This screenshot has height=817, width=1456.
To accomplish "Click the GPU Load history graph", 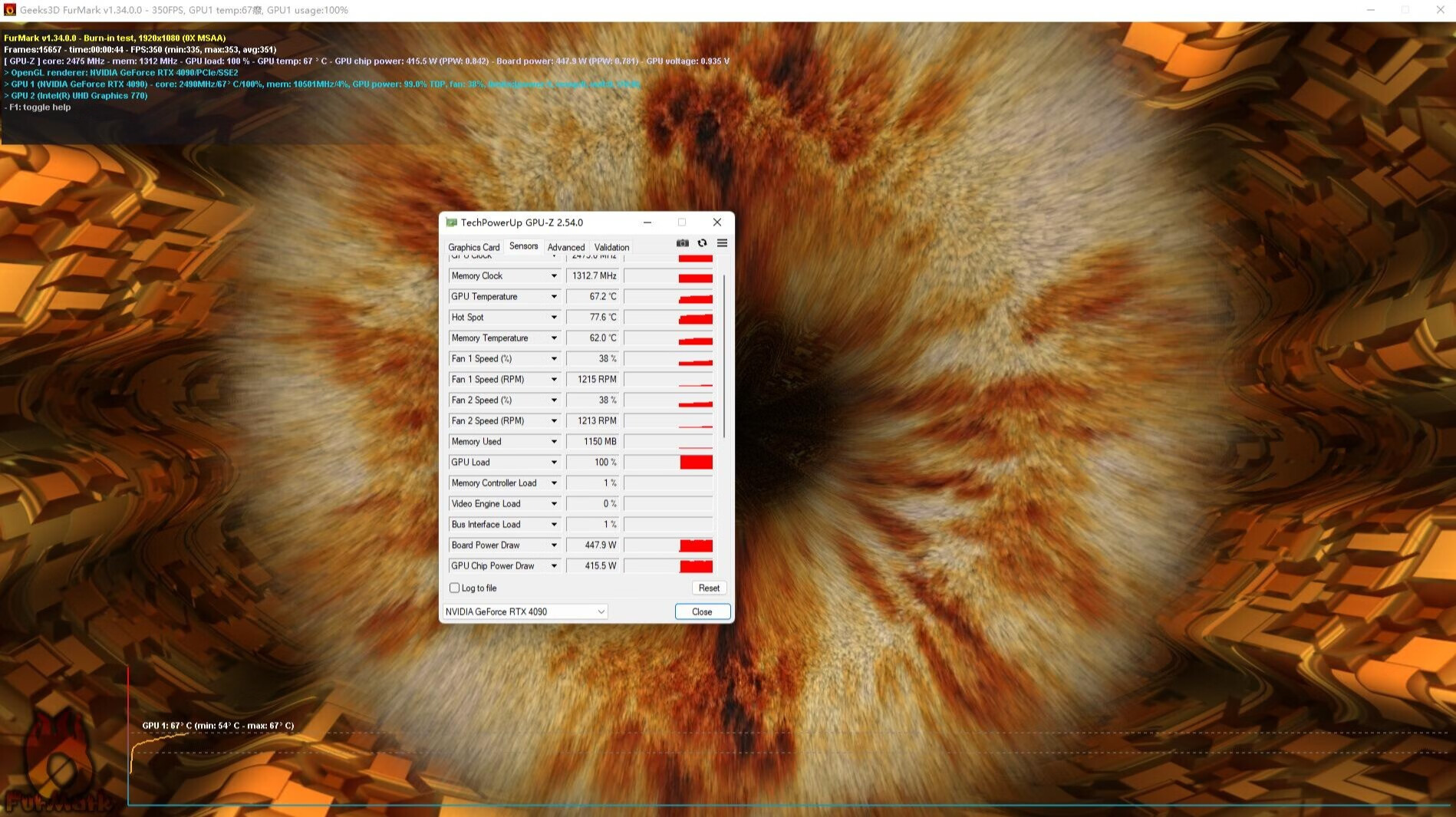I will click(668, 463).
